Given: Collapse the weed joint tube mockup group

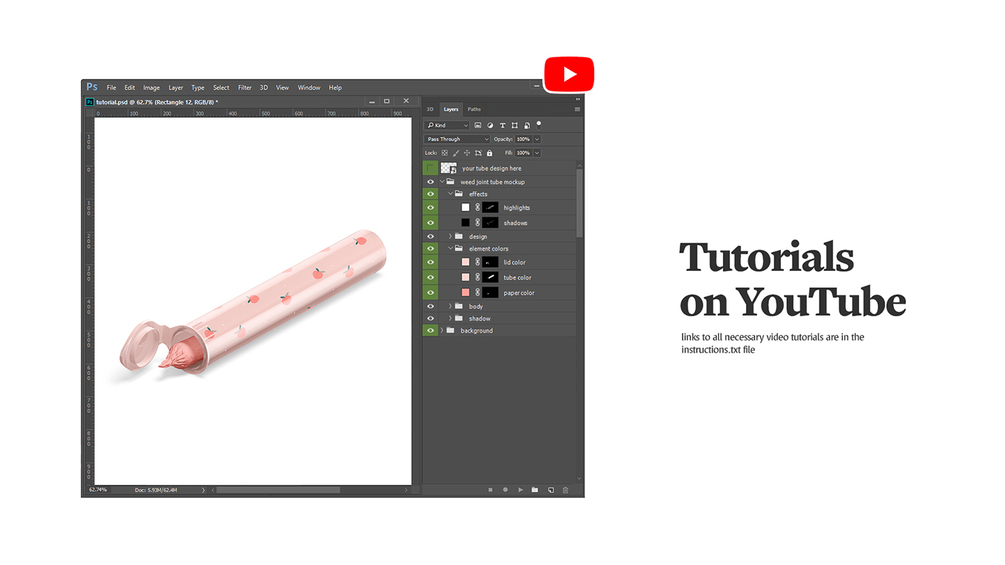Looking at the screenshot, I should tap(442, 182).
